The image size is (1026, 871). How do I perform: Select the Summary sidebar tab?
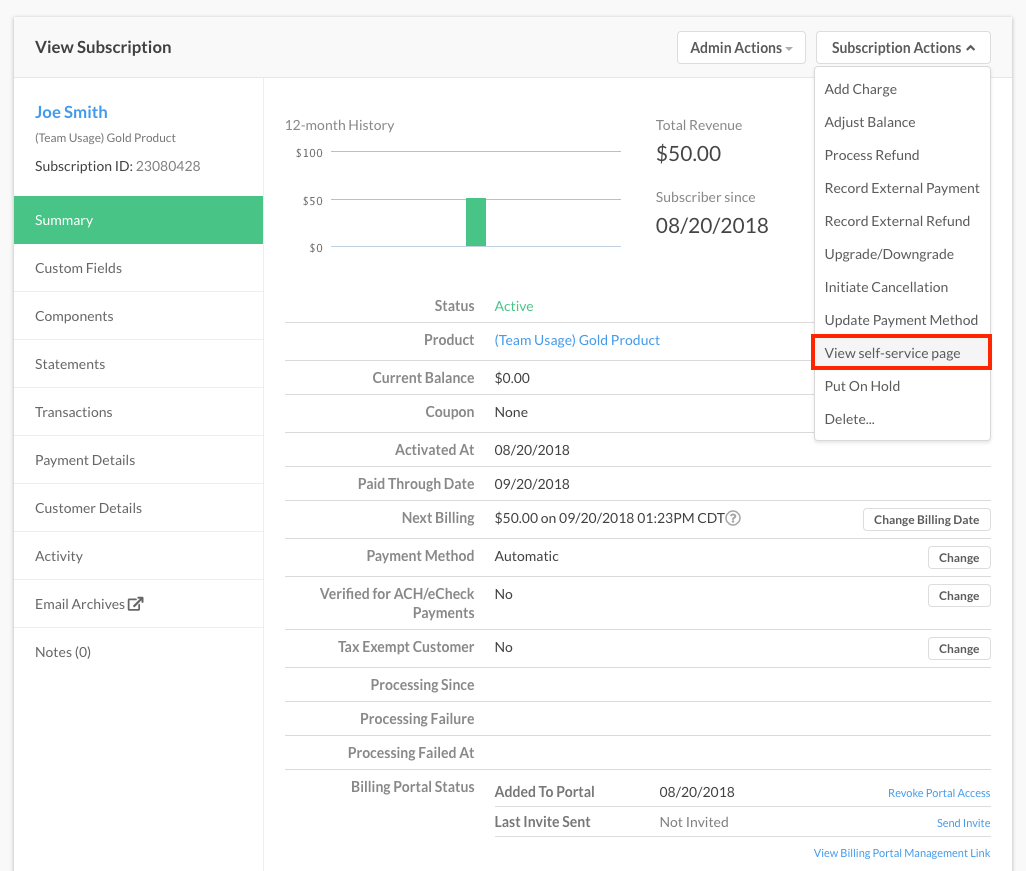pyautogui.click(x=139, y=220)
